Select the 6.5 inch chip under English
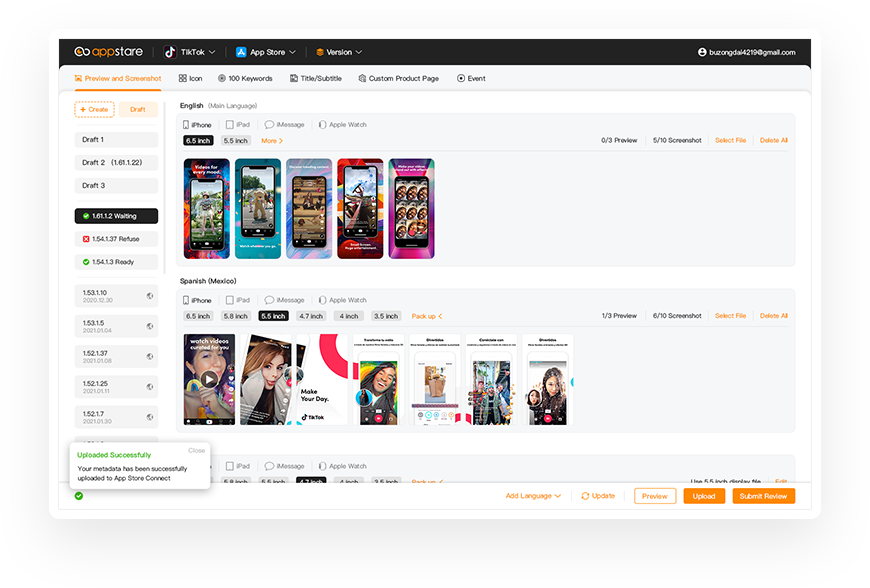The height and width of the screenshot is (588, 870). 197,140
